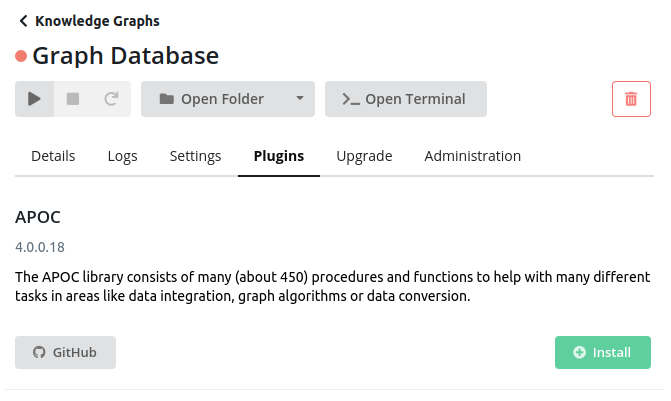Delete the database using the red trash icon

click(x=631, y=99)
